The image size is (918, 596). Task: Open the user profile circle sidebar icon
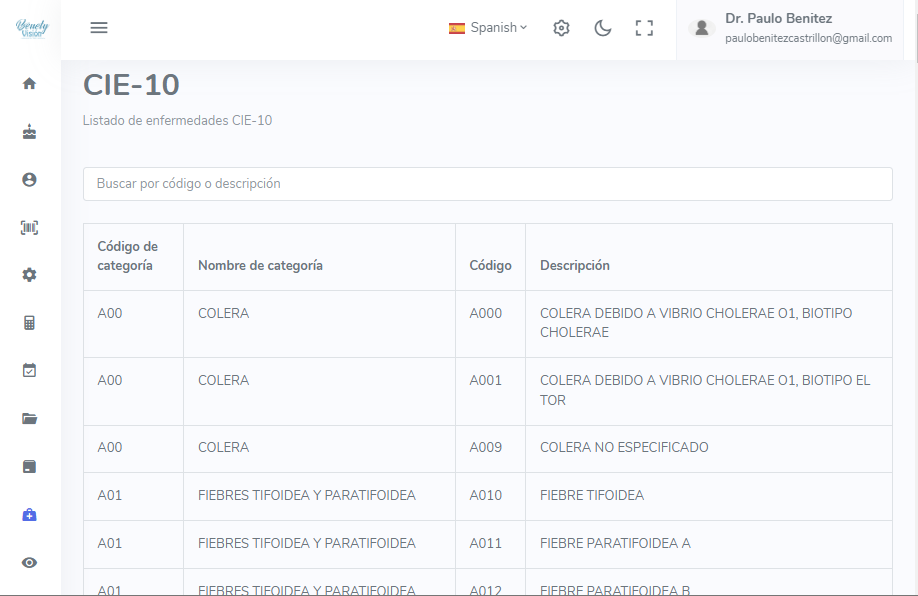click(29, 179)
